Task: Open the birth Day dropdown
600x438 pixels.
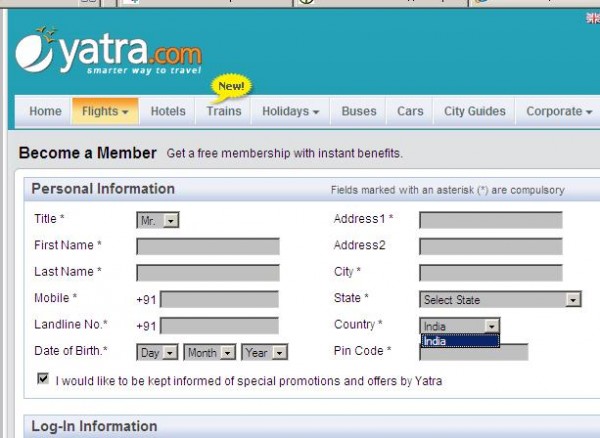Action: tap(157, 352)
